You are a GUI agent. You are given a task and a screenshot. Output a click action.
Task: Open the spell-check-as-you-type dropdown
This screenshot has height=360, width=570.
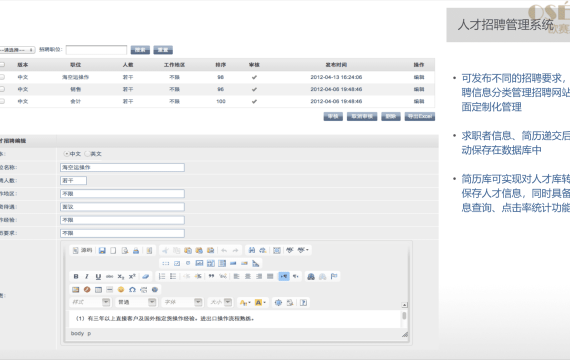[x=303, y=250]
